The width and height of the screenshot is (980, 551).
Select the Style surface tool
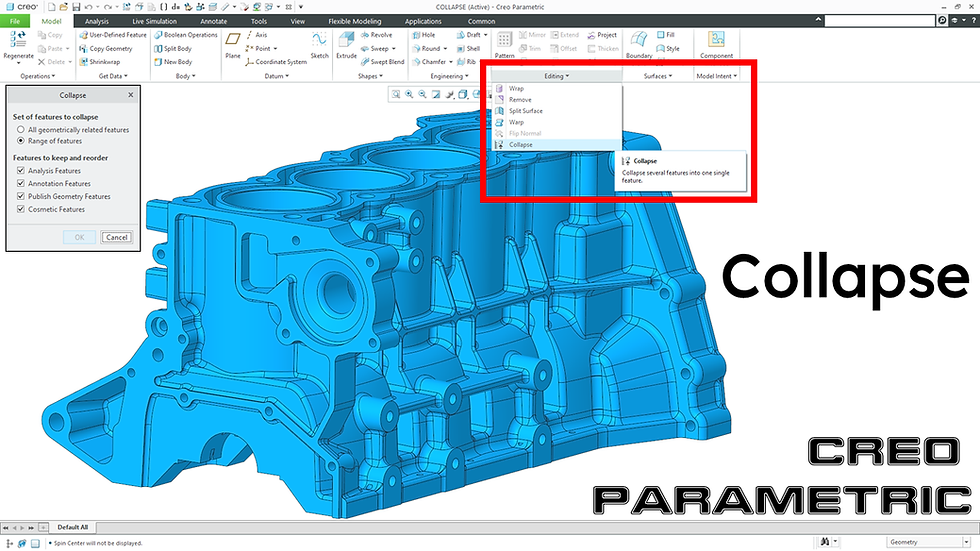pos(668,49)
